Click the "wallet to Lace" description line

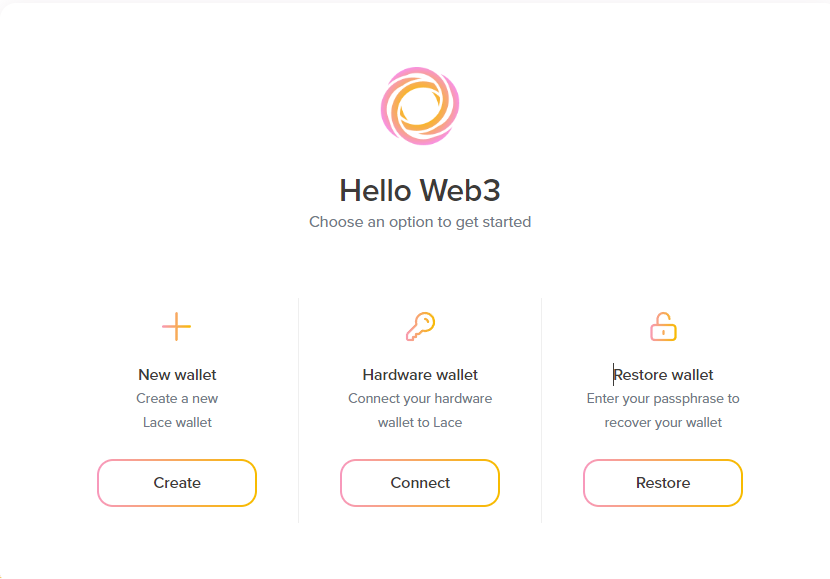point(420,422)
